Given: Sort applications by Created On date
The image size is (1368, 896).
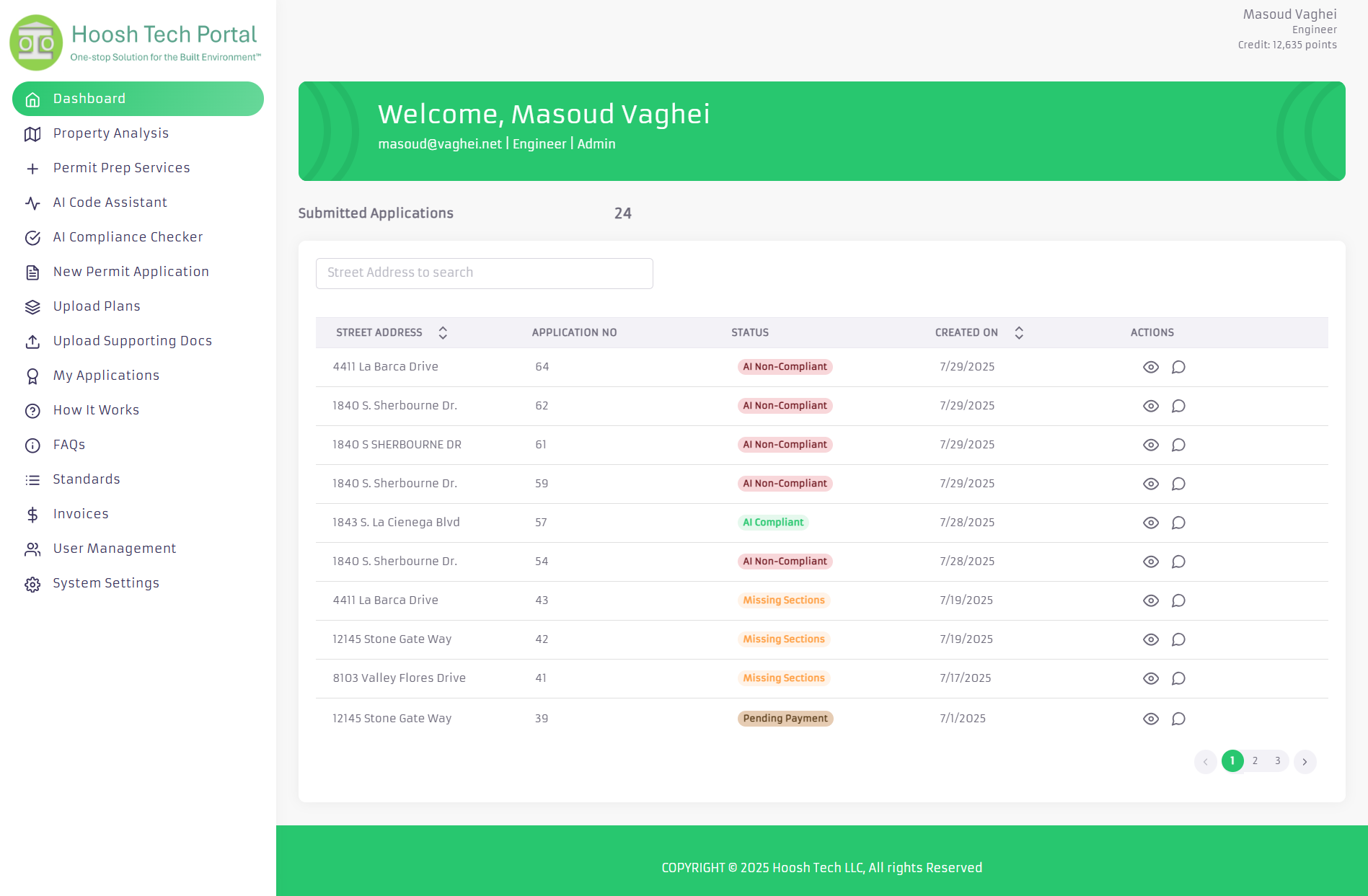Looking at the screenshot, I should pos(1019,332).
